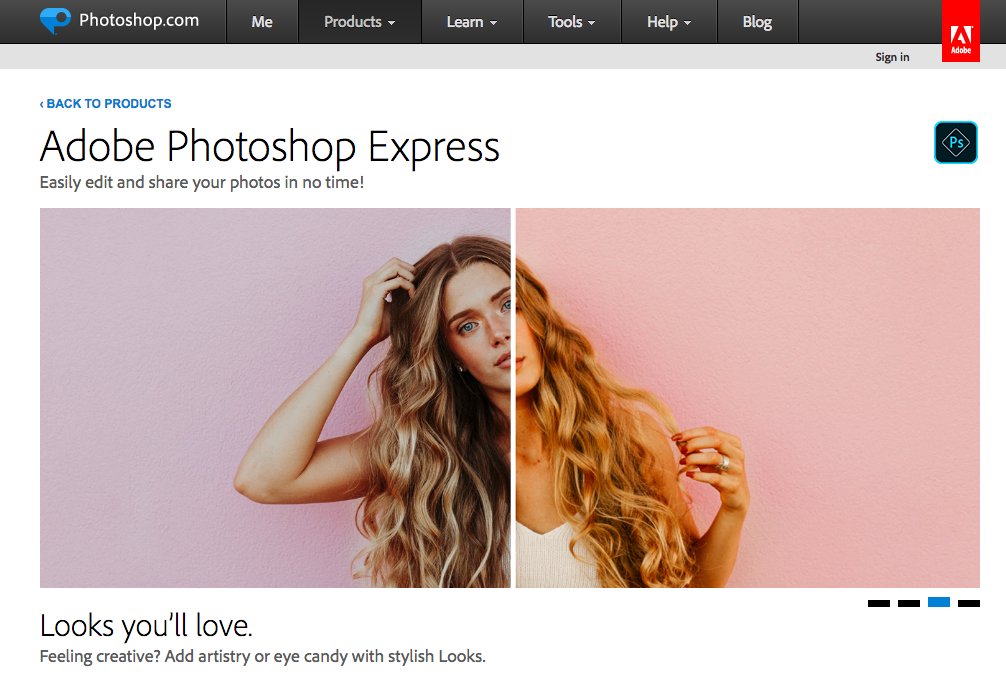Image resolution: width=1006 pixels, height=679 pixels.
Task: Click the 'Feeling creative?' description text
Action: [262, 657]
